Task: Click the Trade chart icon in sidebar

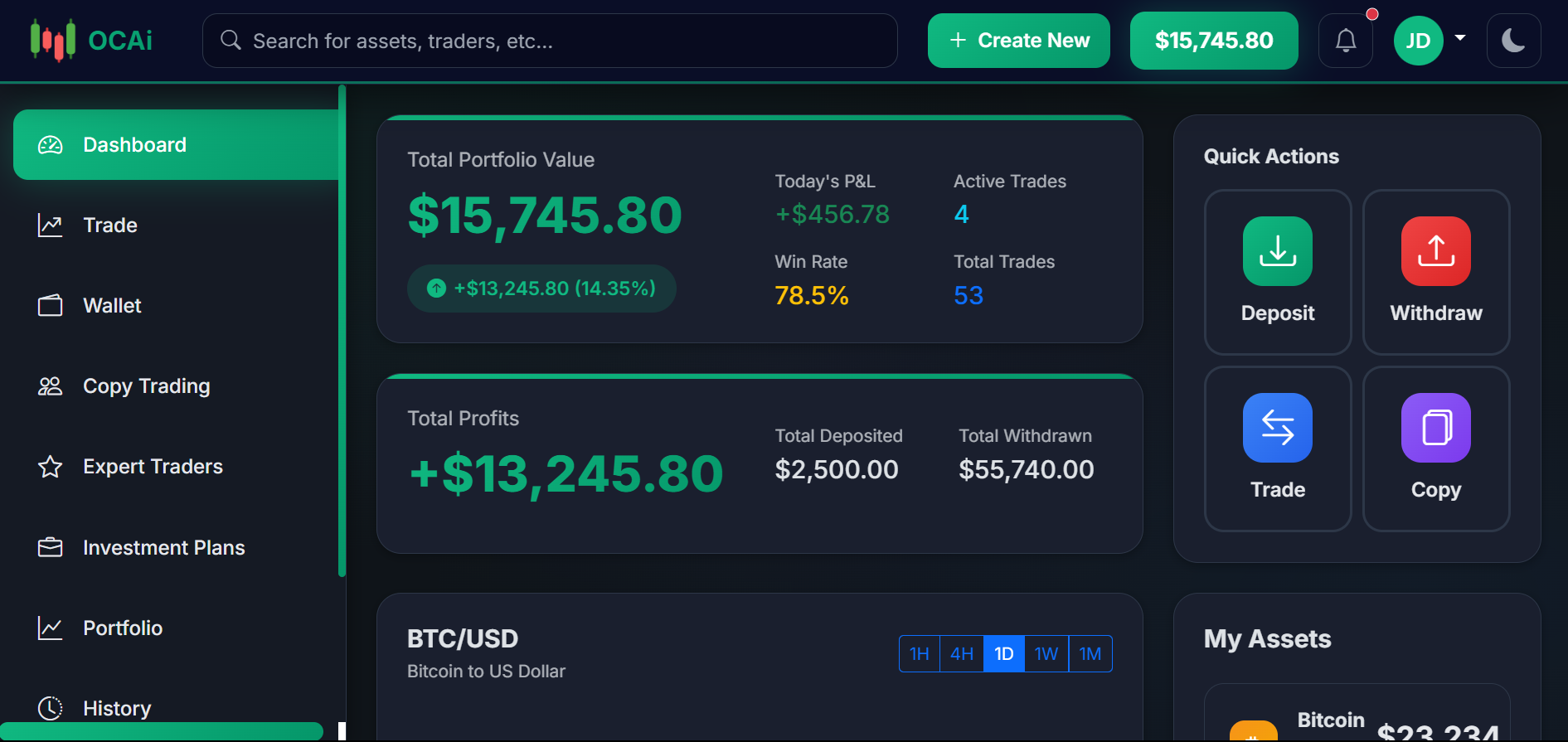Action: coord(51,226)
